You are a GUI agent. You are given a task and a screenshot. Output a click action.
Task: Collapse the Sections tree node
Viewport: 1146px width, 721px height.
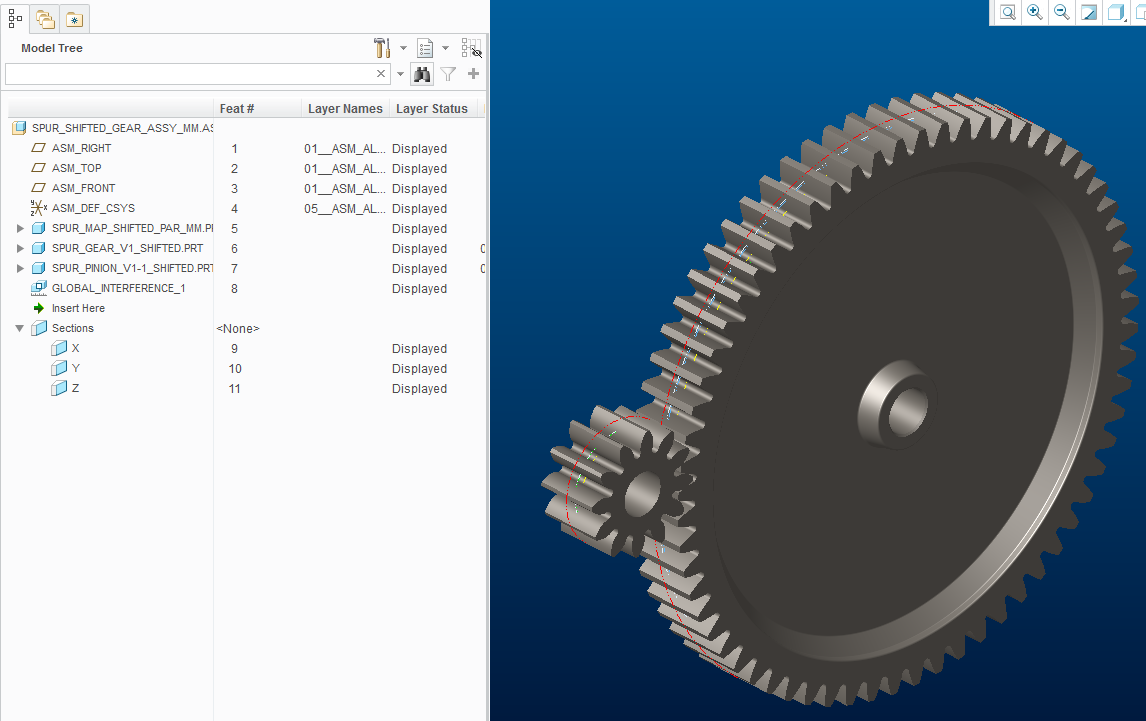pos(20,328)
